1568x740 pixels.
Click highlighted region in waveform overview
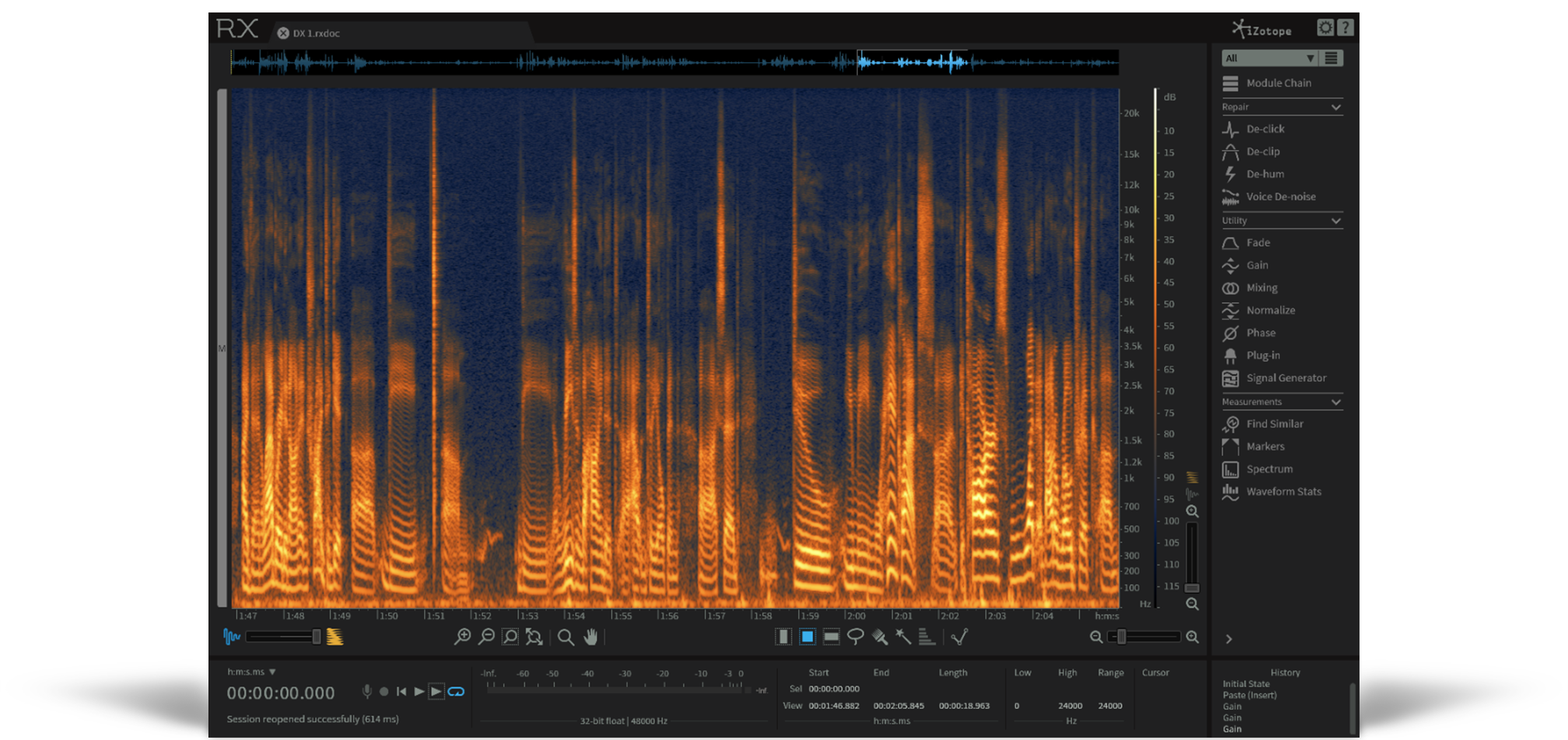tap(912, 62)
